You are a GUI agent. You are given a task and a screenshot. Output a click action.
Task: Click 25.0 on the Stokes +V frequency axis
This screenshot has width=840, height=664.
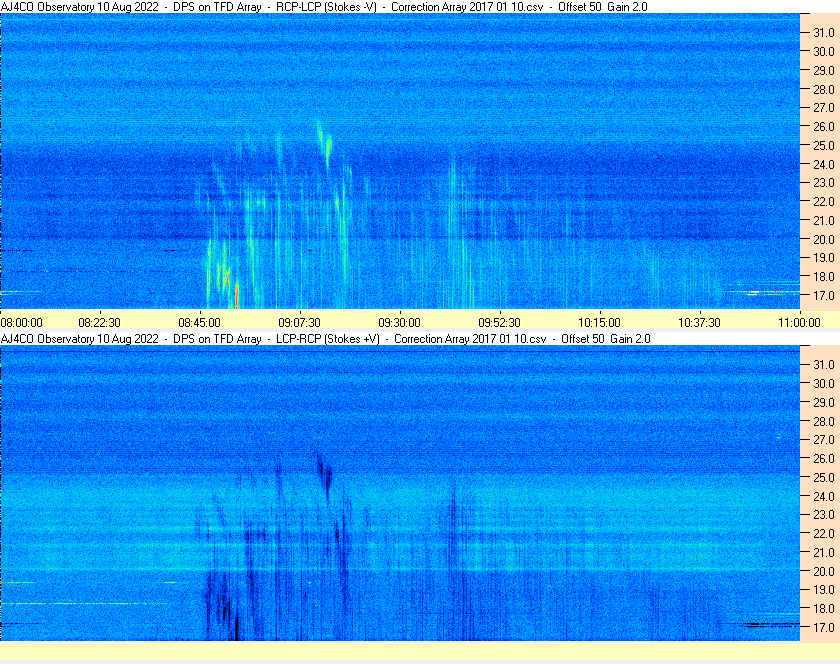824,478
